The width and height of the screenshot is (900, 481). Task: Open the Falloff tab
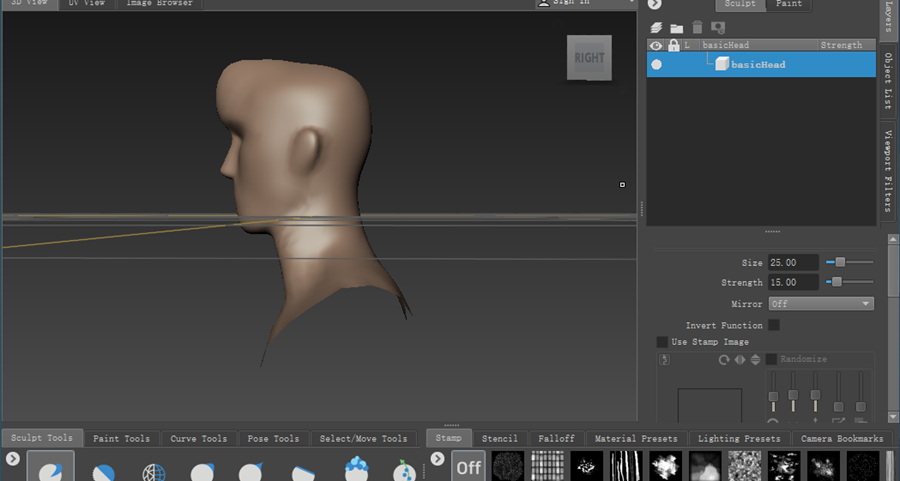[x=556, y=439]
